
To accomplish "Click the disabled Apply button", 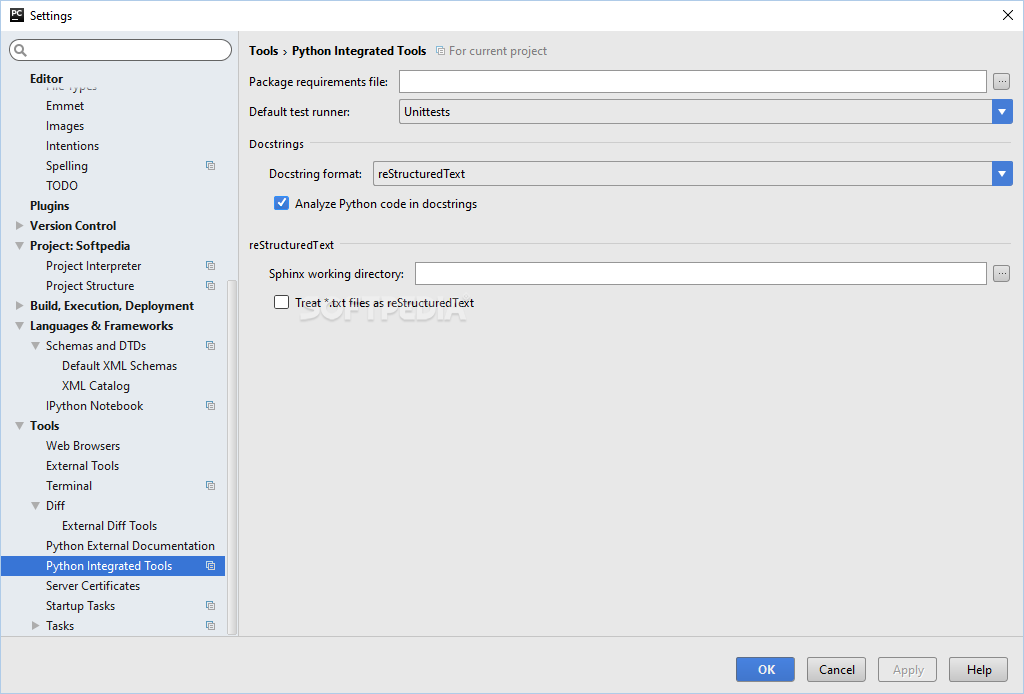I will click(908, 669).
